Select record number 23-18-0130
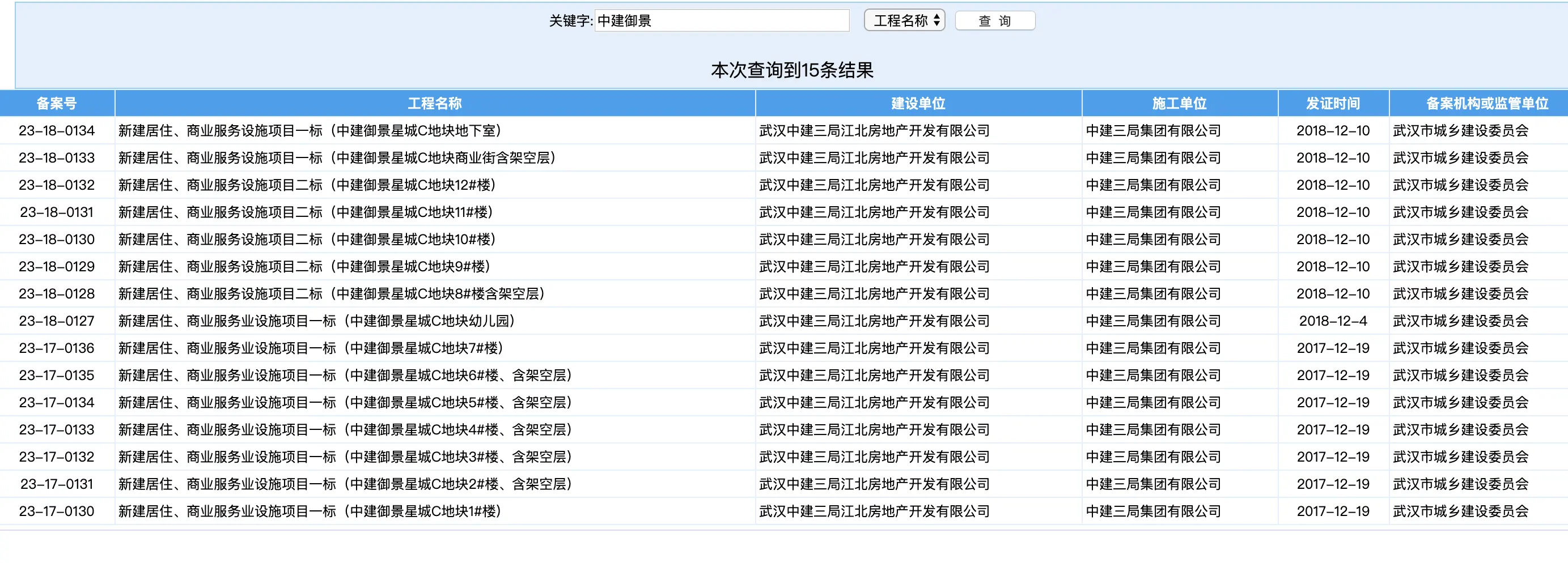 coord(57,240)
